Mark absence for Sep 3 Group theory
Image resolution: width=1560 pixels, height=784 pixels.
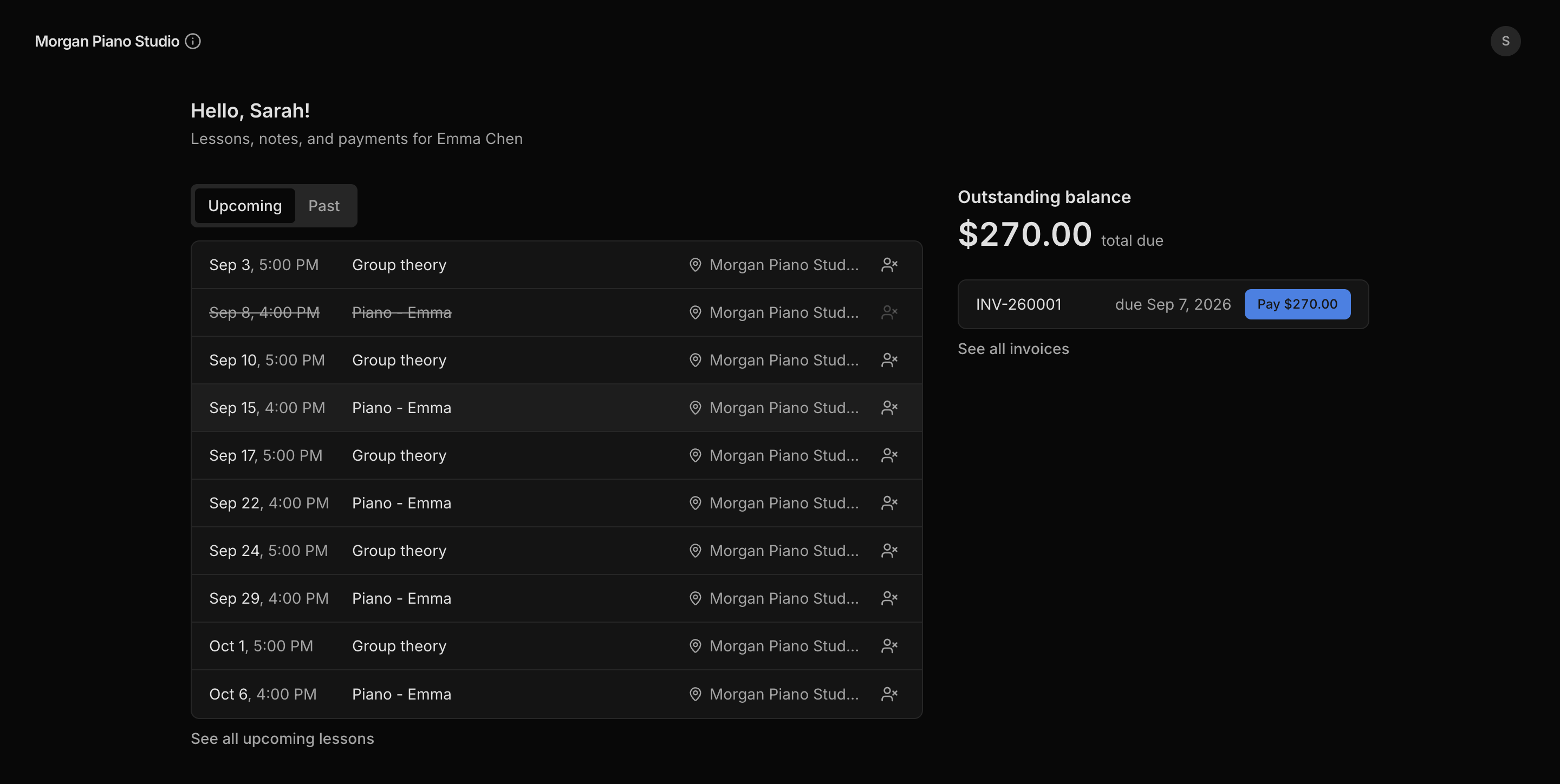pyautogui.click(x=889, y=265)
